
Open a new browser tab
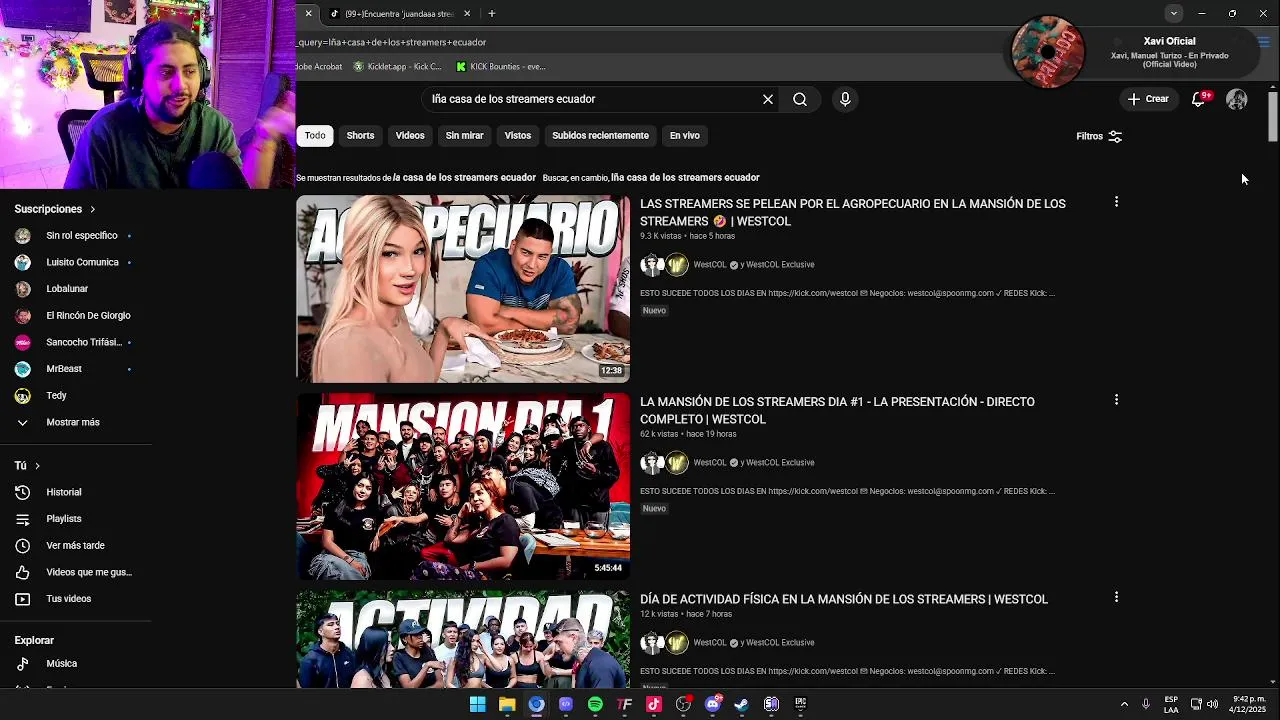point(492,14)
